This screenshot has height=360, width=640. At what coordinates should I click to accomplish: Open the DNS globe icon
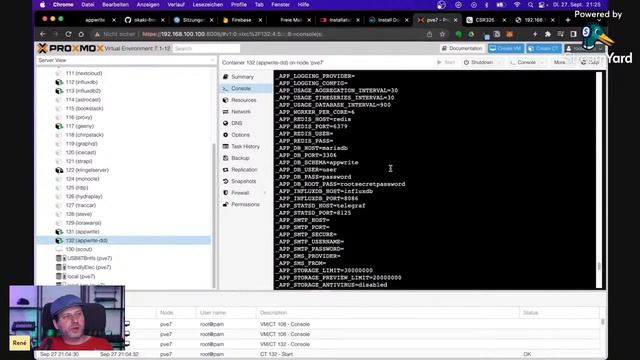coord(225,123)
